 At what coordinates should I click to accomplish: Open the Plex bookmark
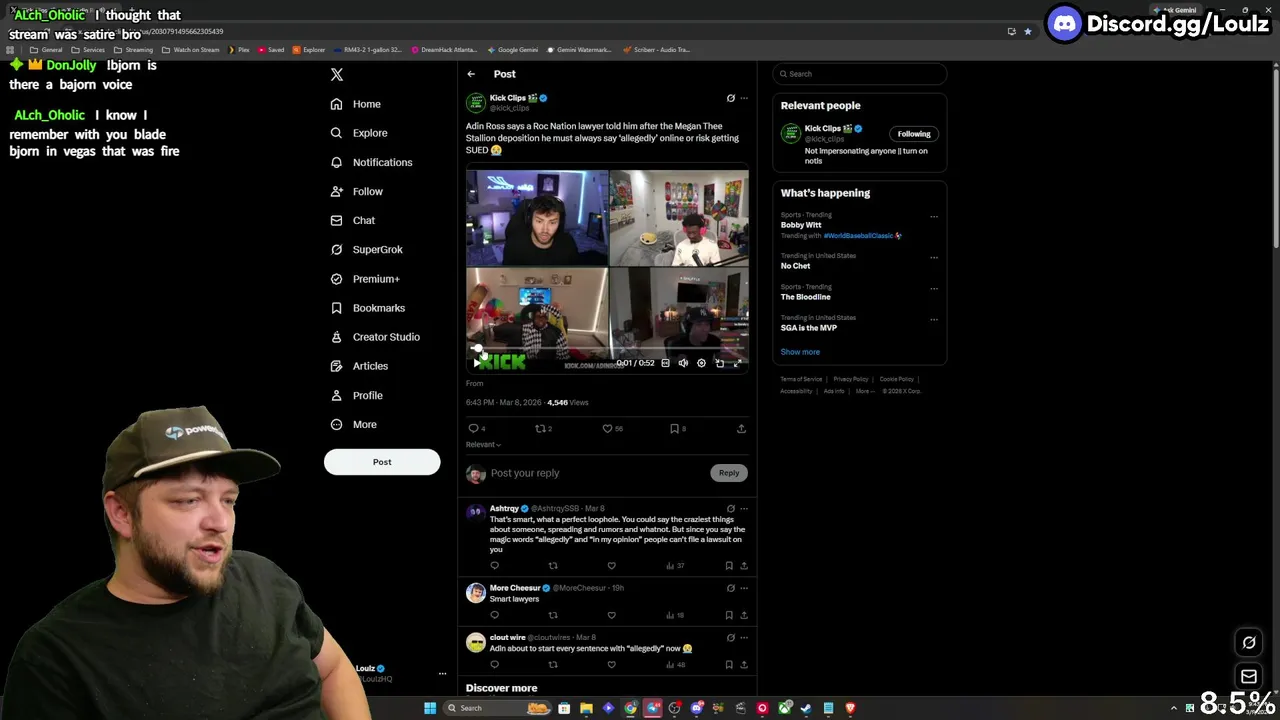point(239,49)
